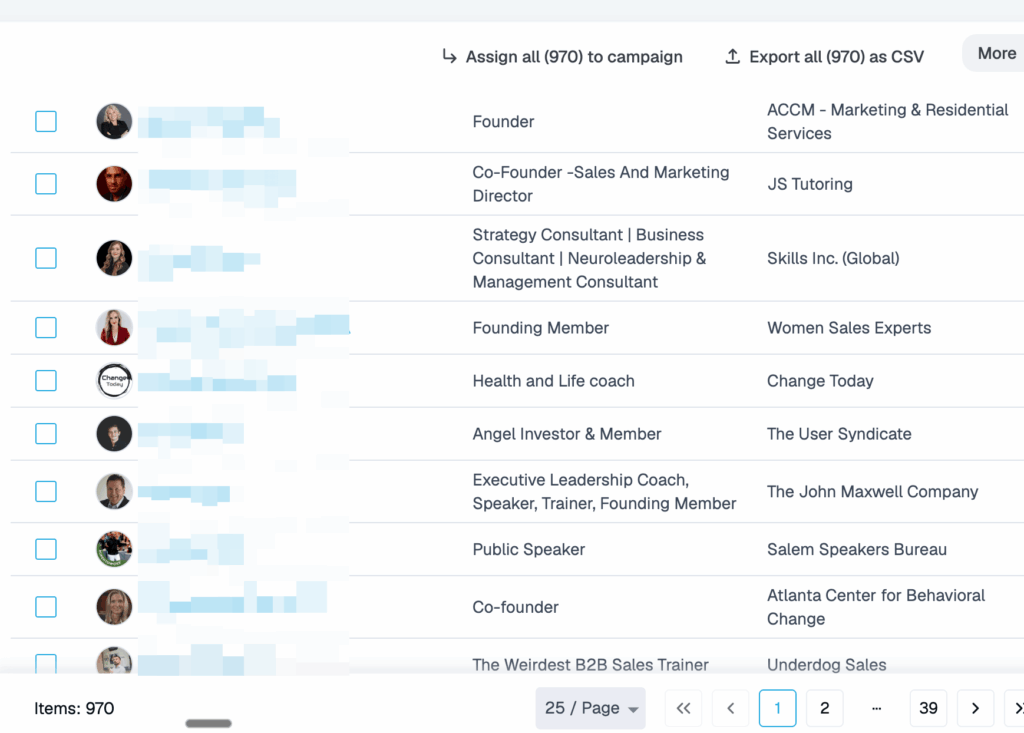Open the 25 / Page dropdown
This screenshot has width=1024, height=733.
(590, 708)
